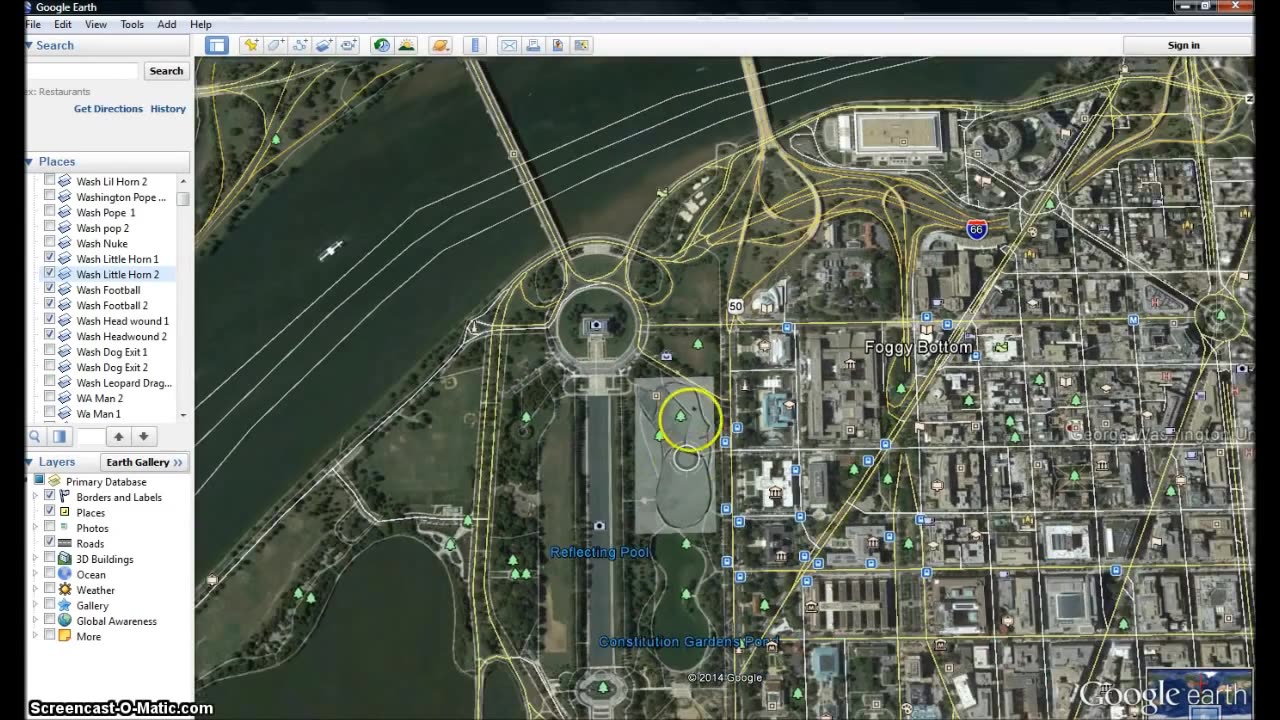The width and height of the screenshot is (1280, 720).
Task: Click the magnifier search icon under Places
Action: pos(35,436)
